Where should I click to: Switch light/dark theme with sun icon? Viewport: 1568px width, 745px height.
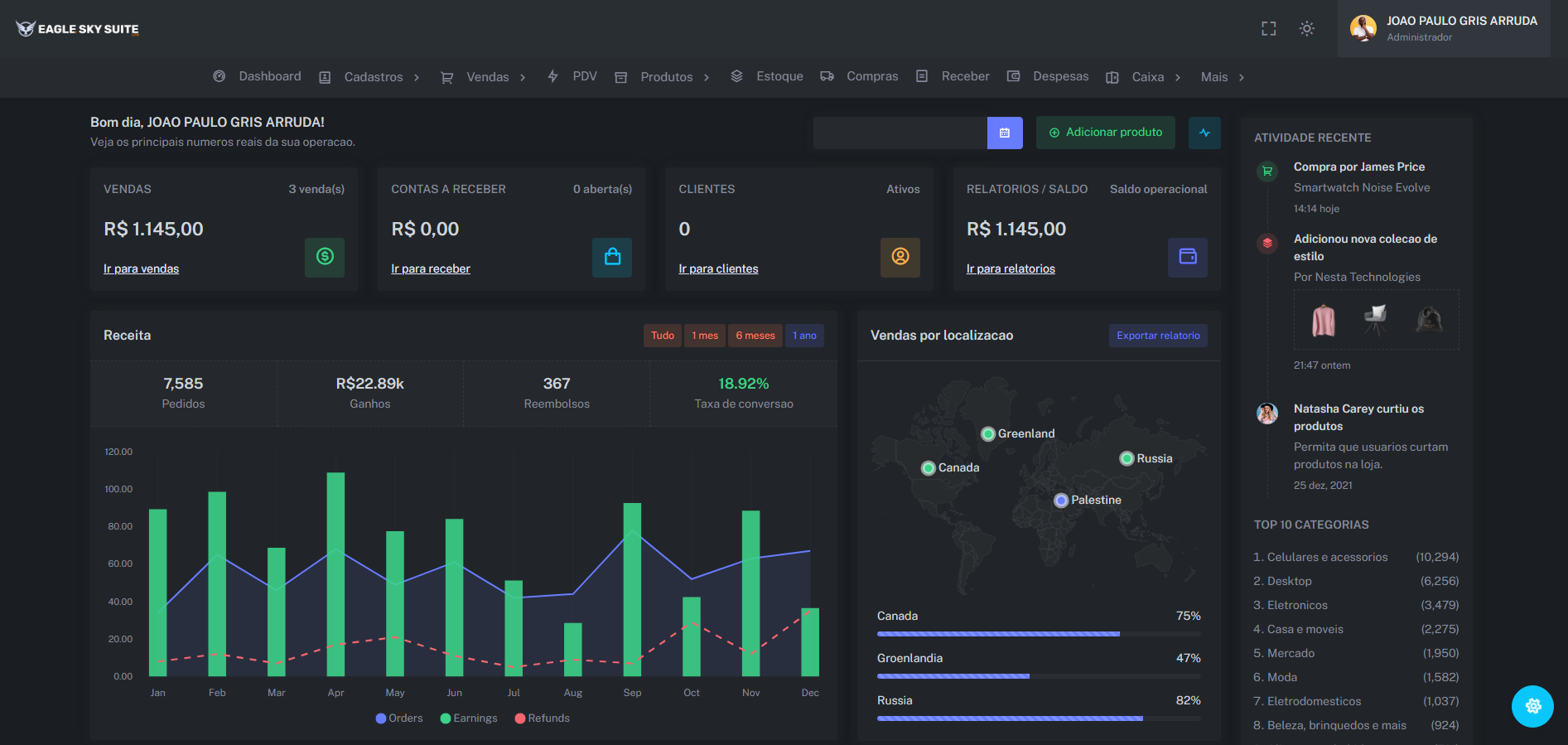(1307, 28)
